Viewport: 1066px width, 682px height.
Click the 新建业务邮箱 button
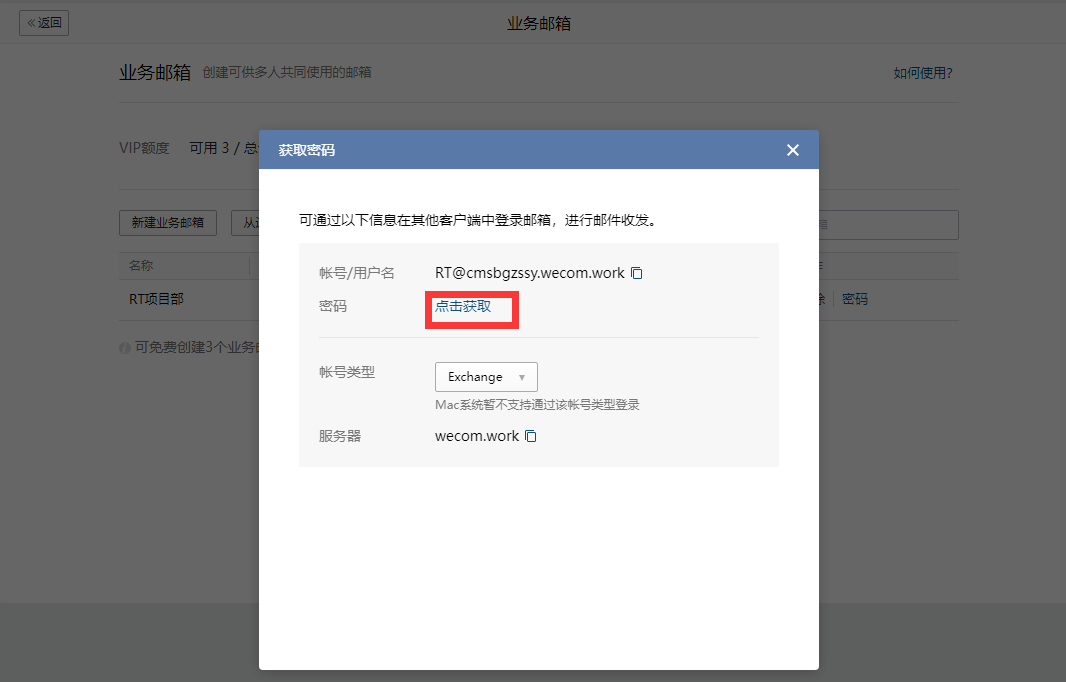pyautogui.click(x=168, y=223)
